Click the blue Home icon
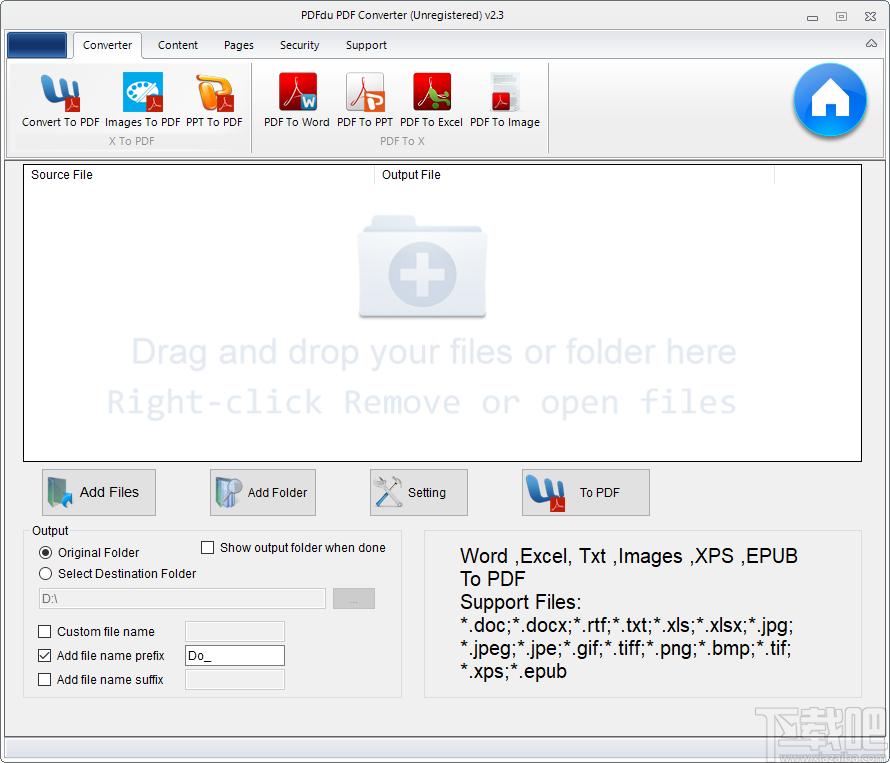This screenshot has height=763, width=890. (830, 100)
